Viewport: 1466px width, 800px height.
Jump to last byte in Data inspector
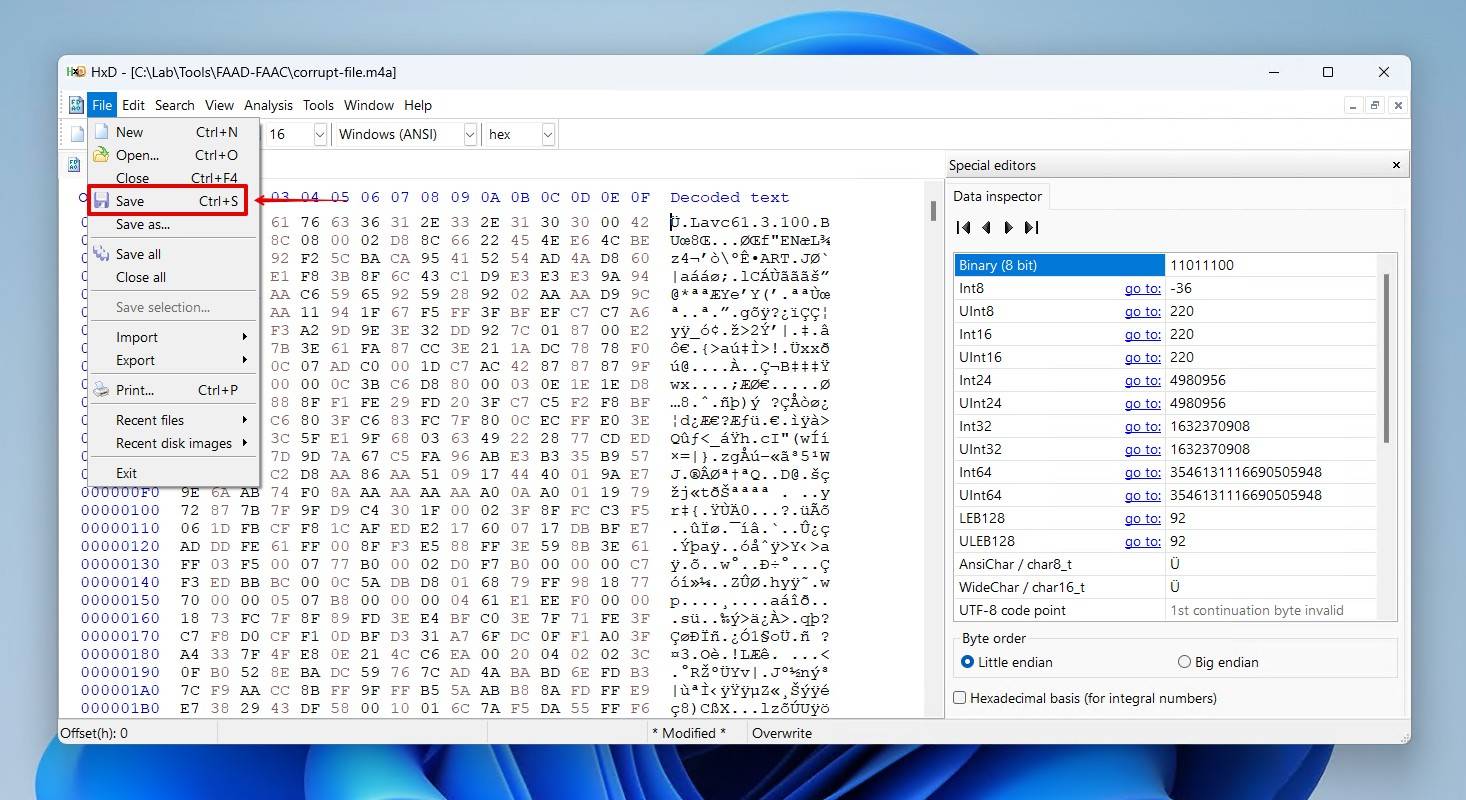pos(1032,228)
